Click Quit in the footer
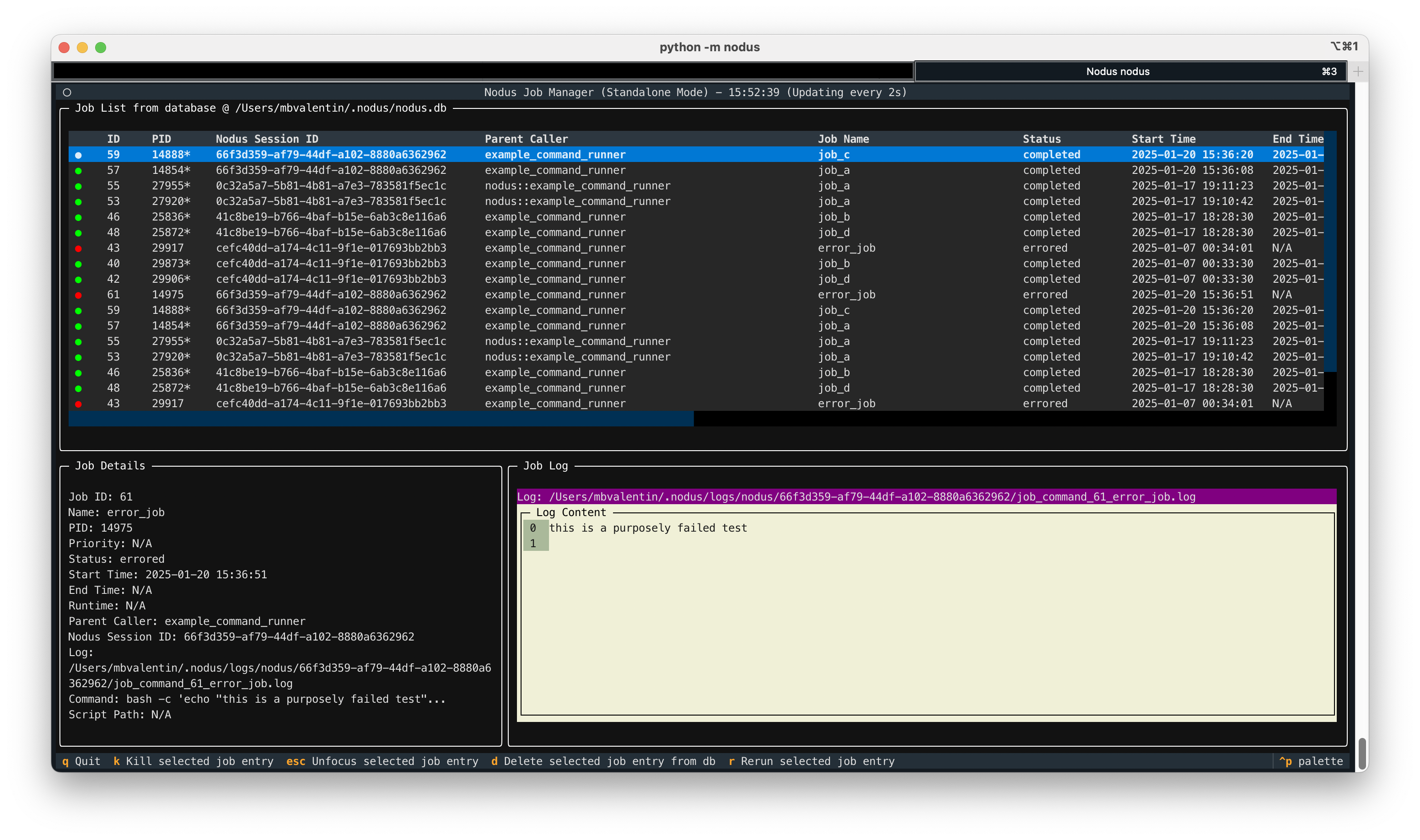This screenshot has height=840, width=1420. click(x=81, y=761)
